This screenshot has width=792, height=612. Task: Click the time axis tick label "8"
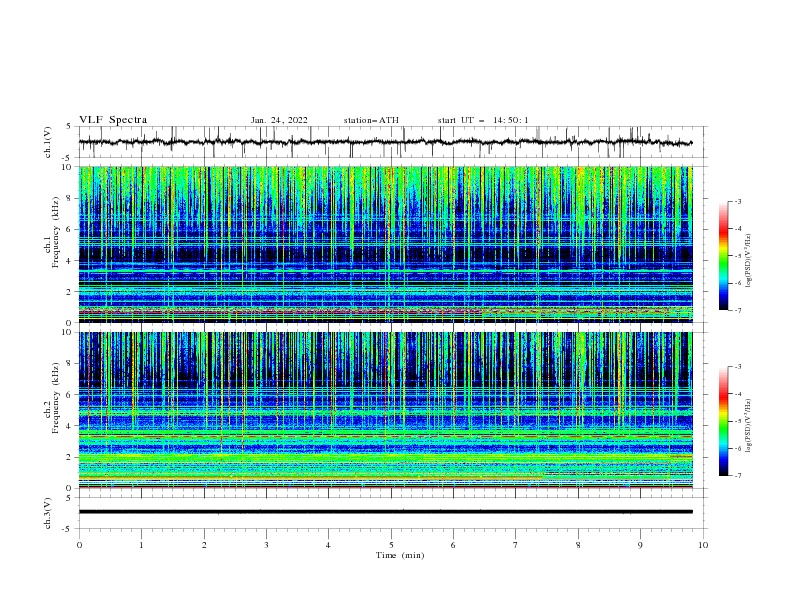(578, 545)
